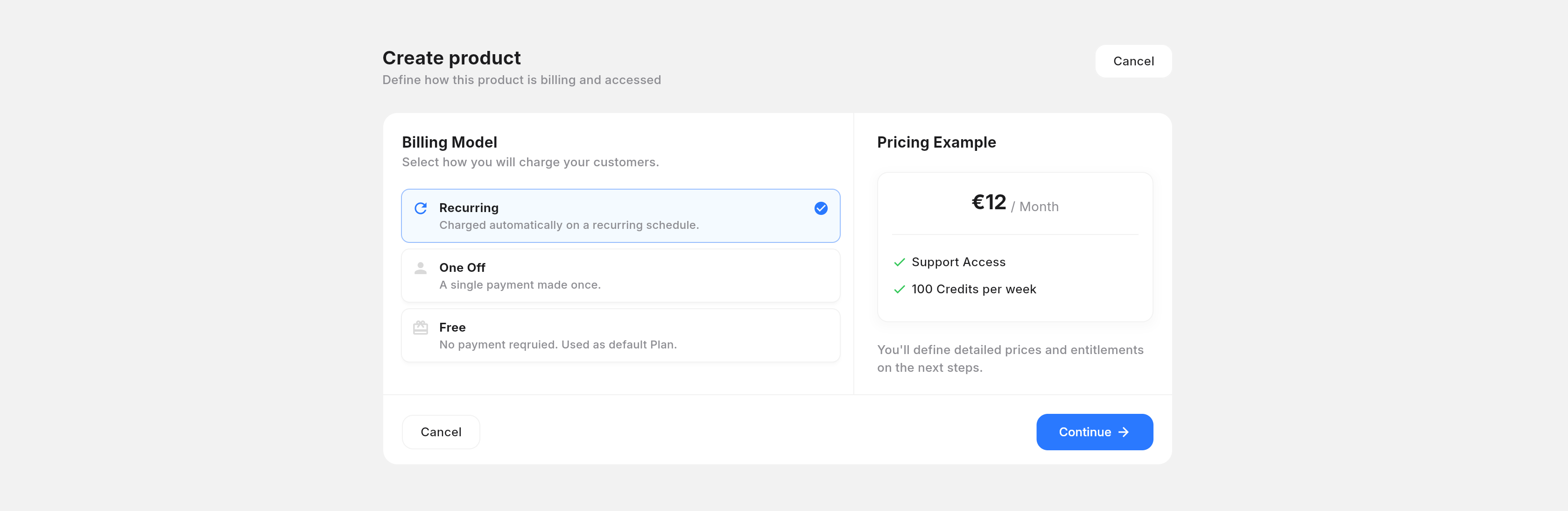Select the One Off billing option
The image size is (1568, 511).
click(620, 275)
